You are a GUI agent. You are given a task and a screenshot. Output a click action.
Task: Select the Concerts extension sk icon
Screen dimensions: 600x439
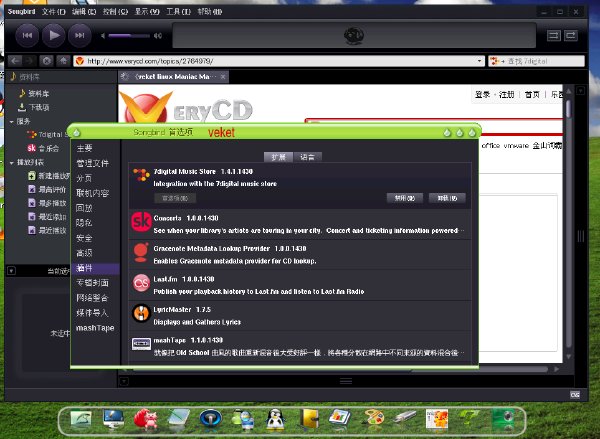pos(141,222)
